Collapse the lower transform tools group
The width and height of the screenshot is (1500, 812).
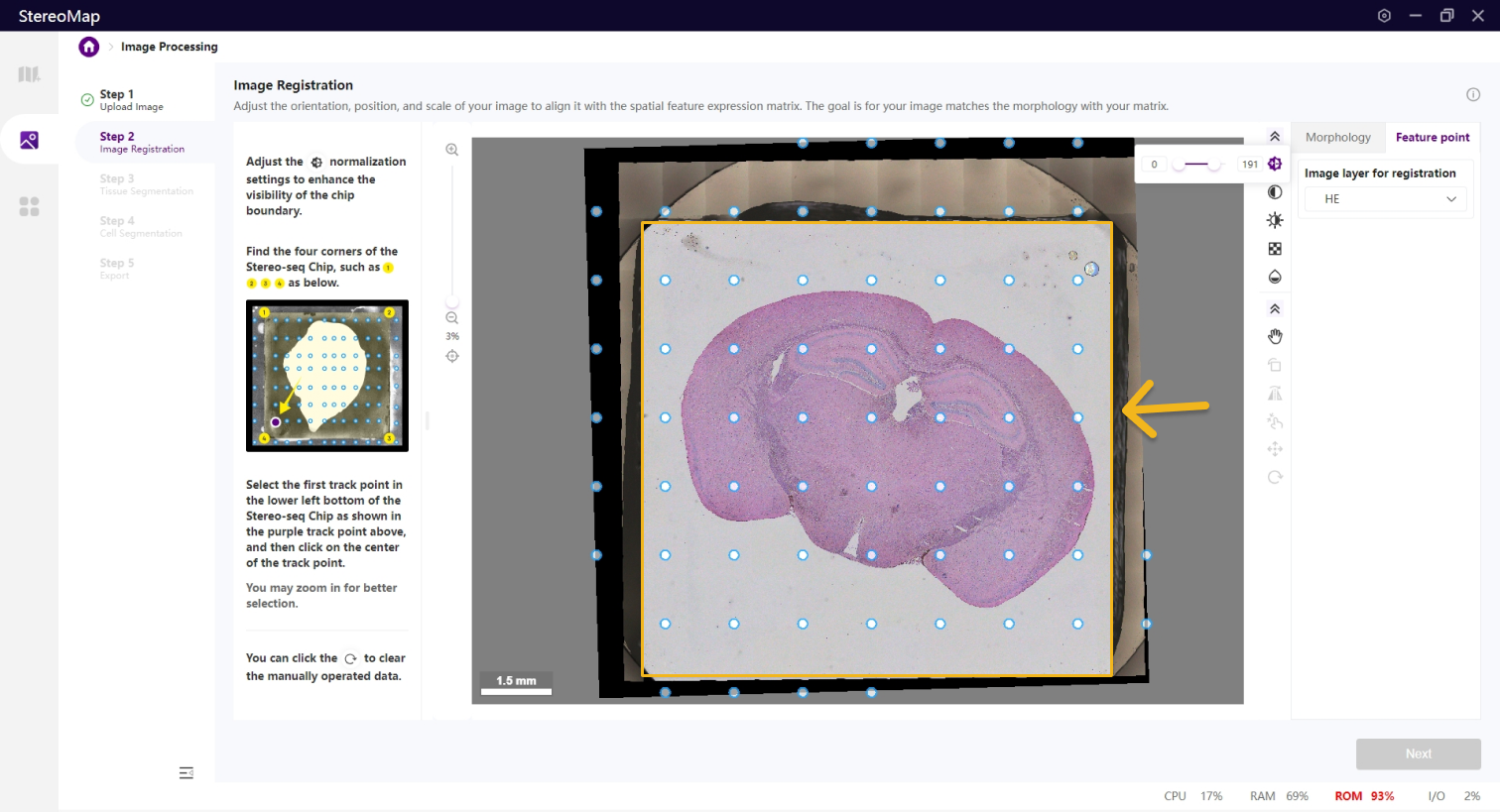point(1275,309)
